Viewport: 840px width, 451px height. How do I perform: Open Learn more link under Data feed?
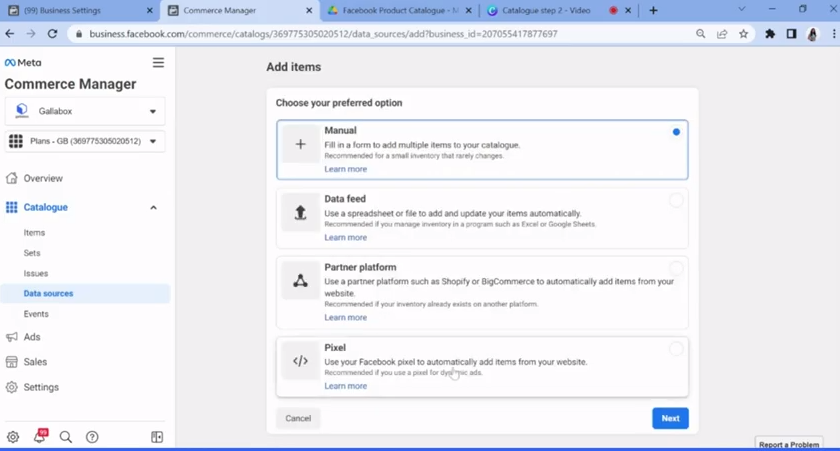point(346,237)
